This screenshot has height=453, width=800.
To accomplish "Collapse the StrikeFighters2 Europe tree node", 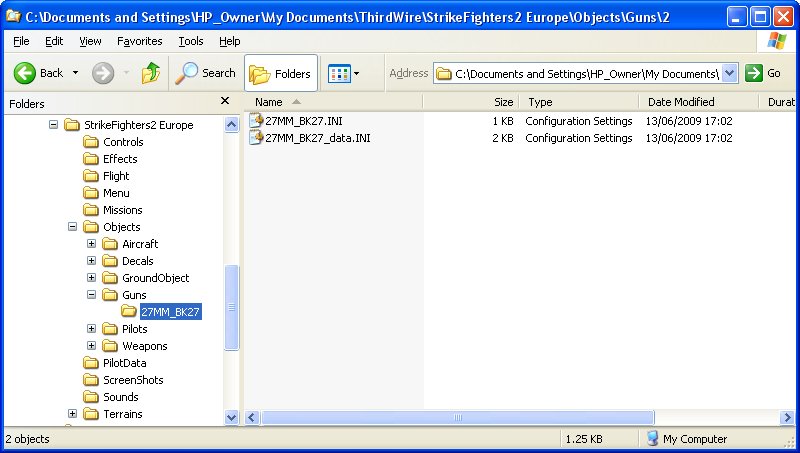I will pyautogui.click(x=53, y=124).
